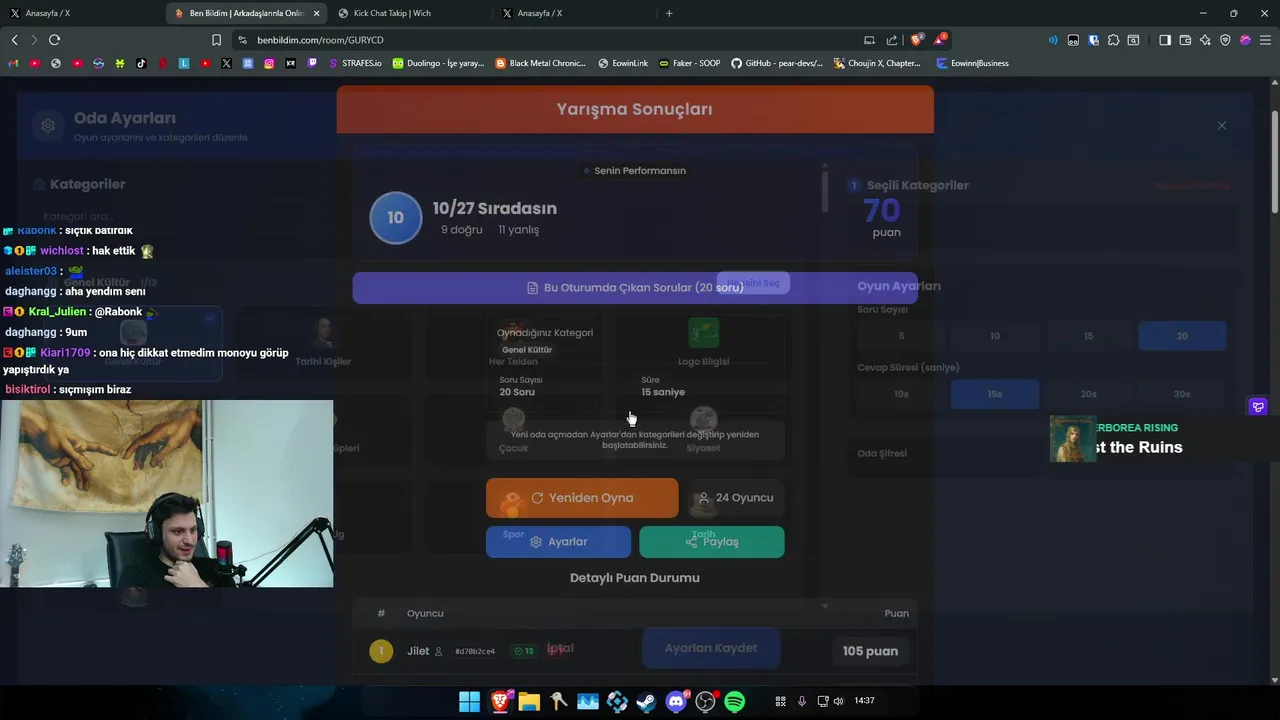Open the GitHub pear-devs bookmark
1280x720 pixels.
tap(777, 63)
